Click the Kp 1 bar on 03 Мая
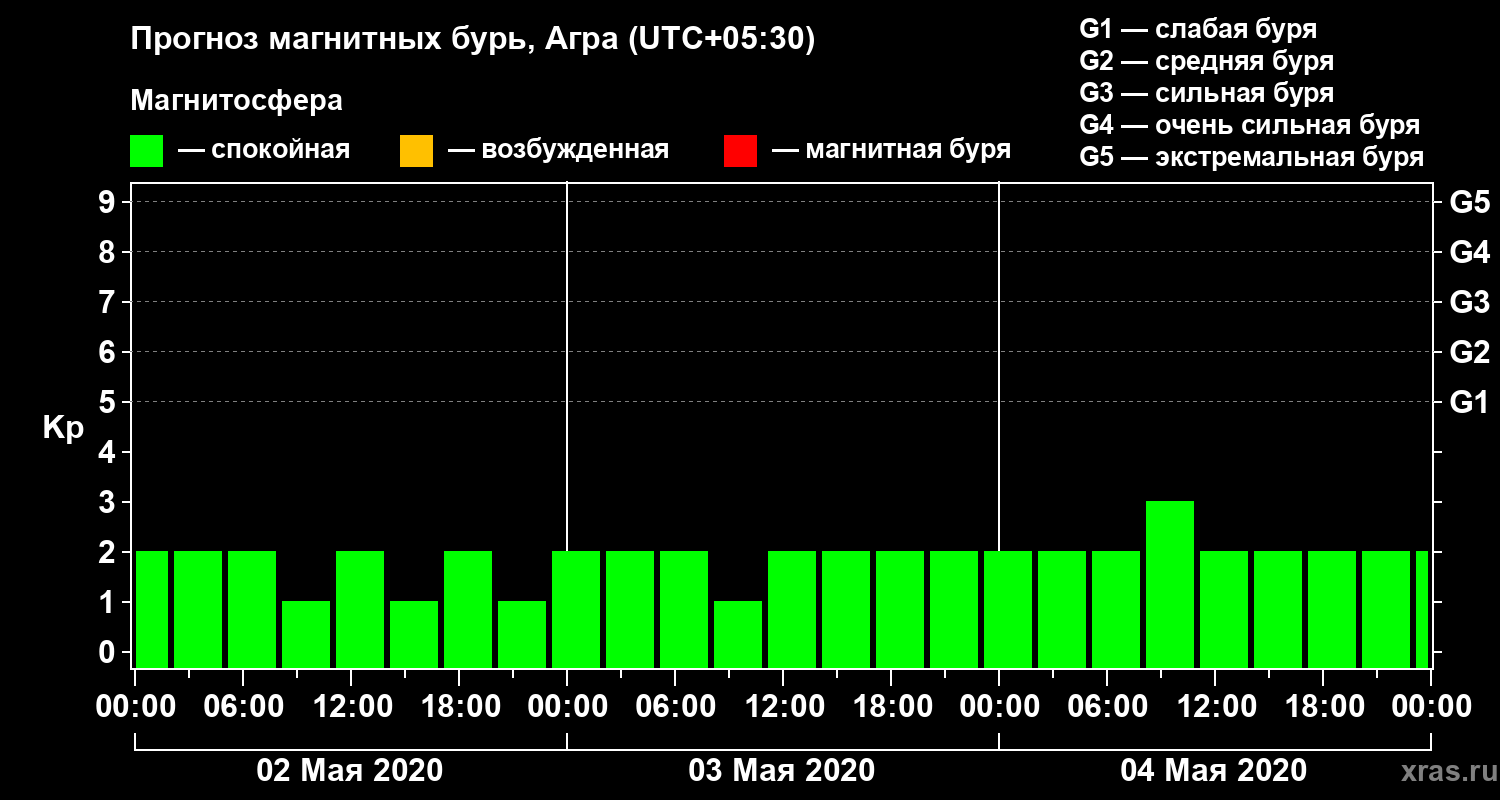1500x800 pixels. pos(738,634)
